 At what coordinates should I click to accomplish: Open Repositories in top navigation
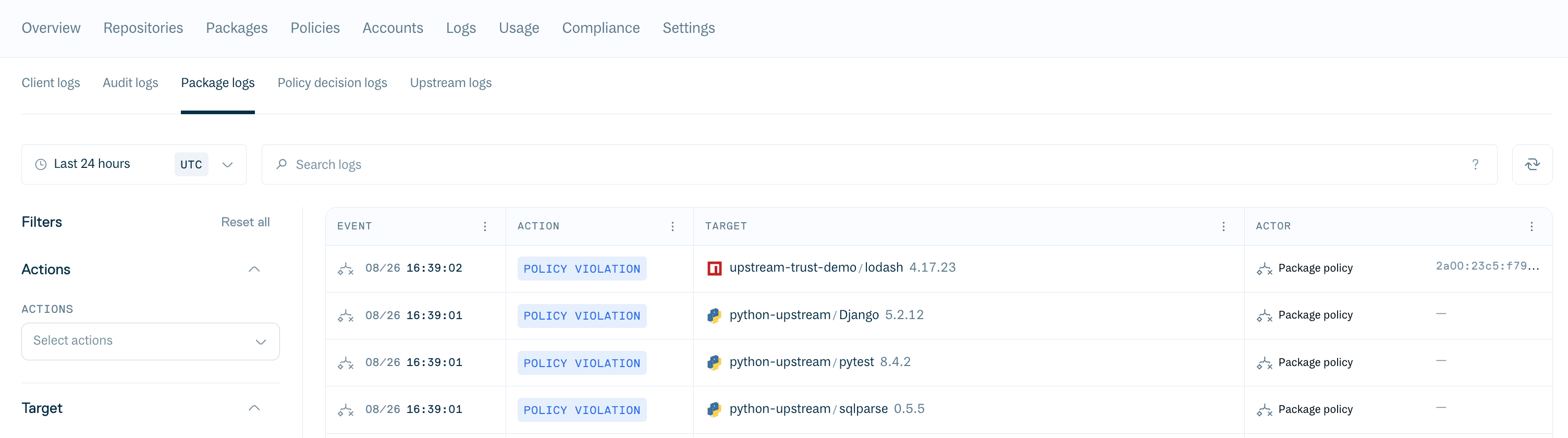point(143,28)
